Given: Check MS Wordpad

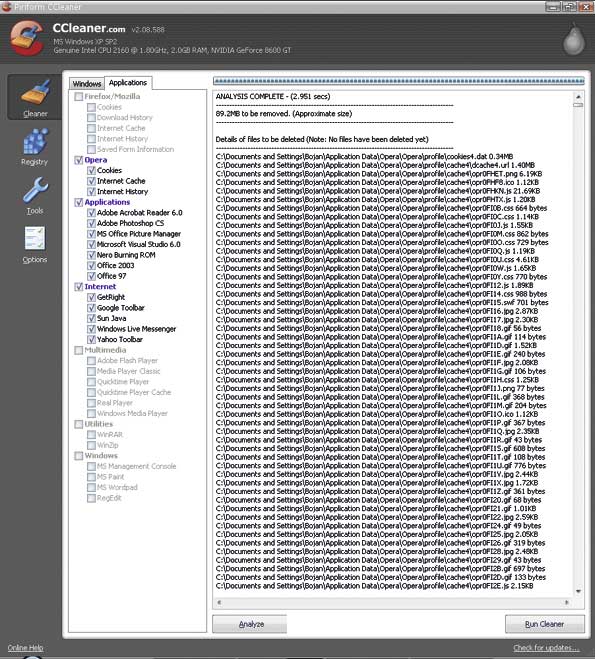Looking at the screenshot, I should click(x=91, y=488).
